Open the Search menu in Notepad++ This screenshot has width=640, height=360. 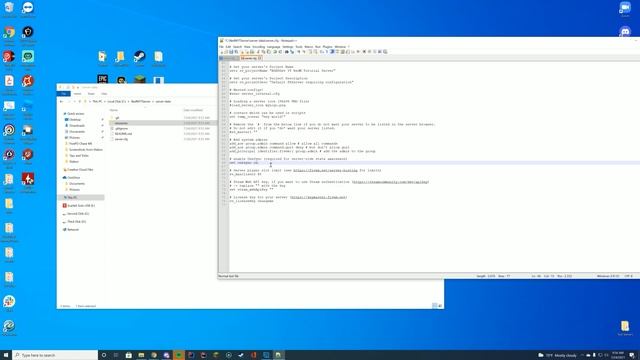coord(237,47)
